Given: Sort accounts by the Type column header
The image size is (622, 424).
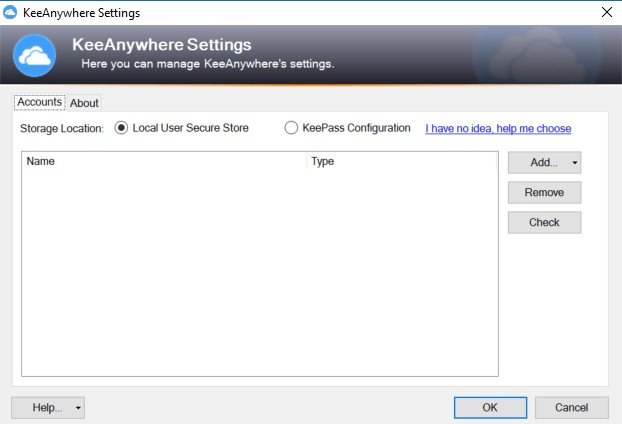Looking at the screenshot, I should [x=402, y=161].
